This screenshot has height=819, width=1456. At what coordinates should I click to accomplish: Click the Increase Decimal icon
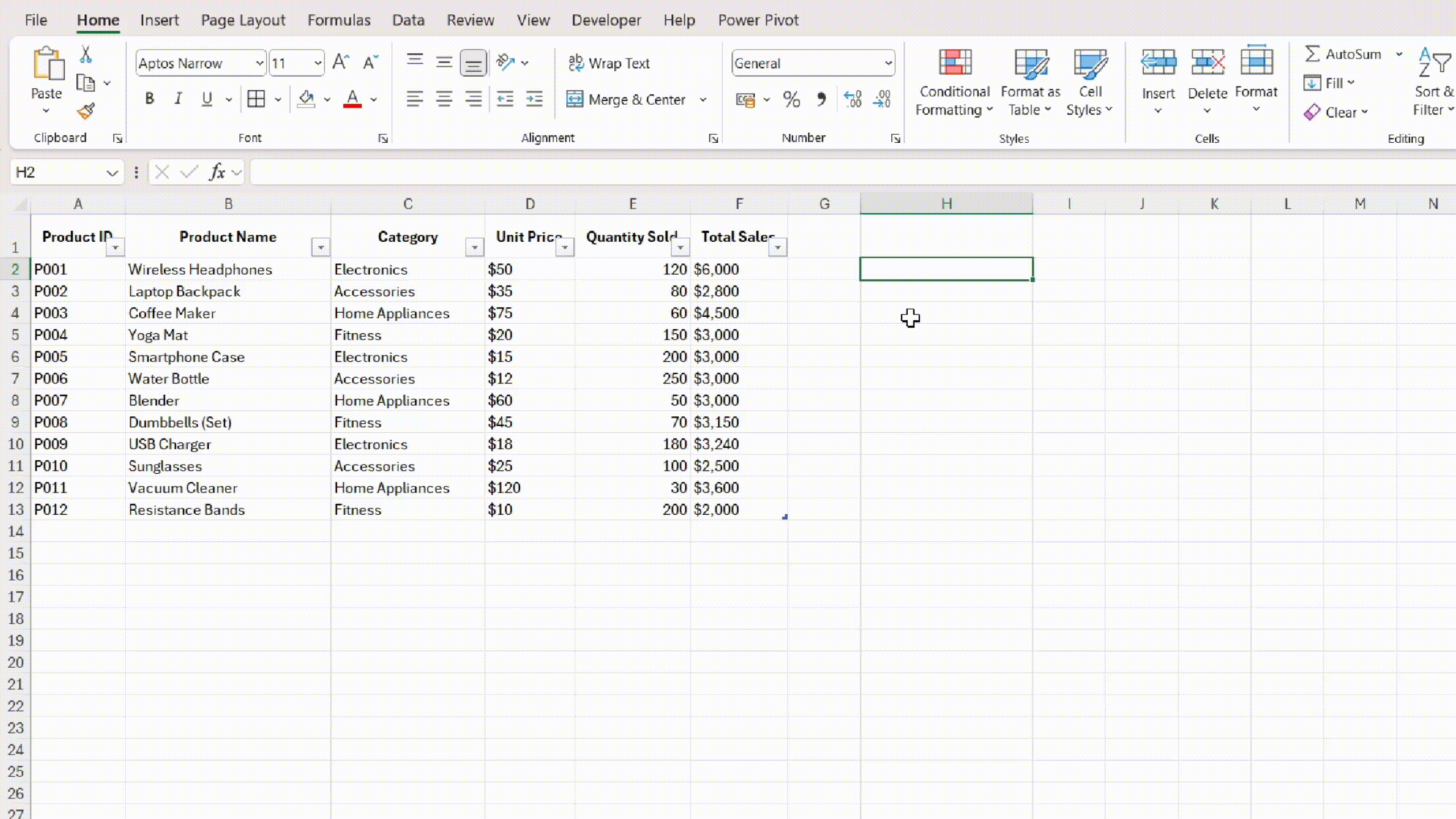click(852, 100)
